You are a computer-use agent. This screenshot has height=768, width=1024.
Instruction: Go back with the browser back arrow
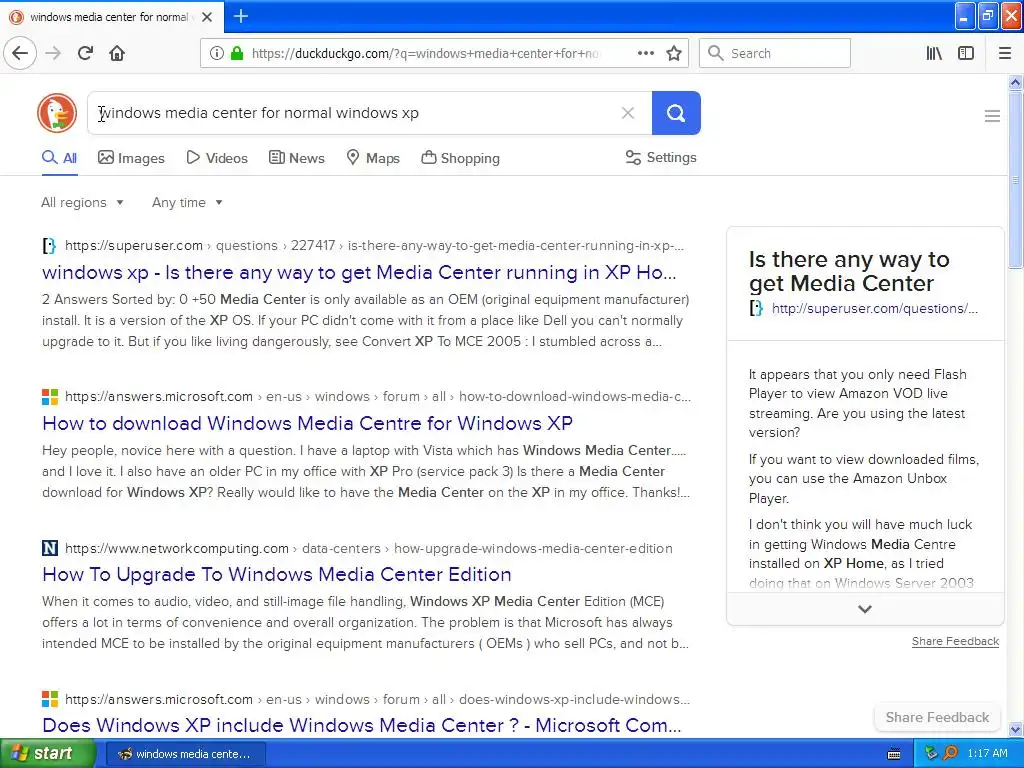tap(20, 53)
